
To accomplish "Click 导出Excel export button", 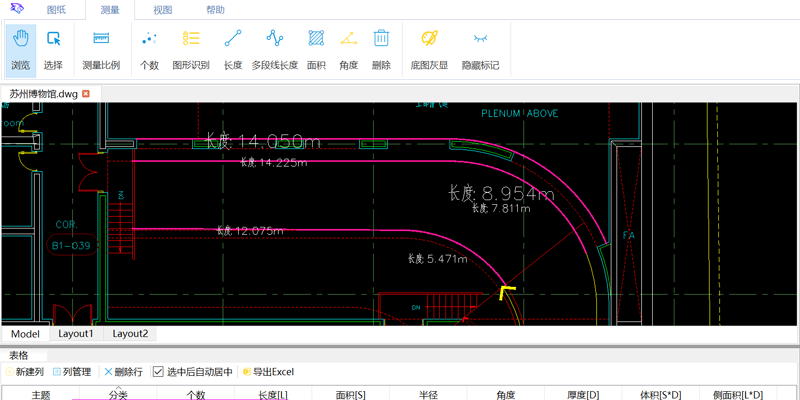I will click(x=268, y=372).
